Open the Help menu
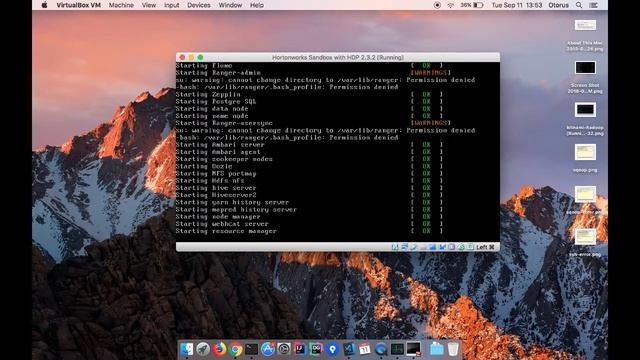 point(257,5)
